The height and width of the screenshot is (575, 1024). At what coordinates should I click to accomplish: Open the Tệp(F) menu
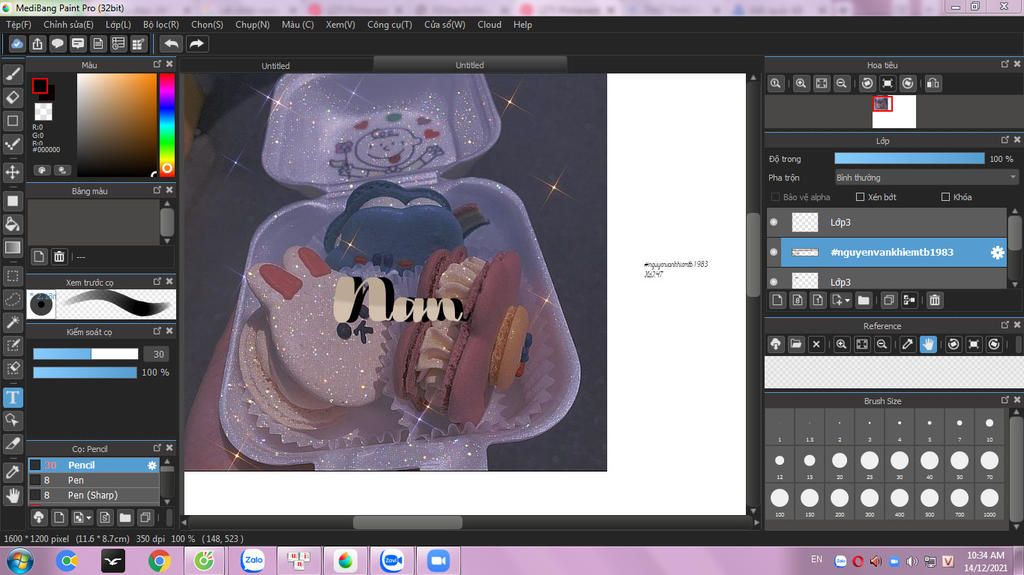point(19,25)
